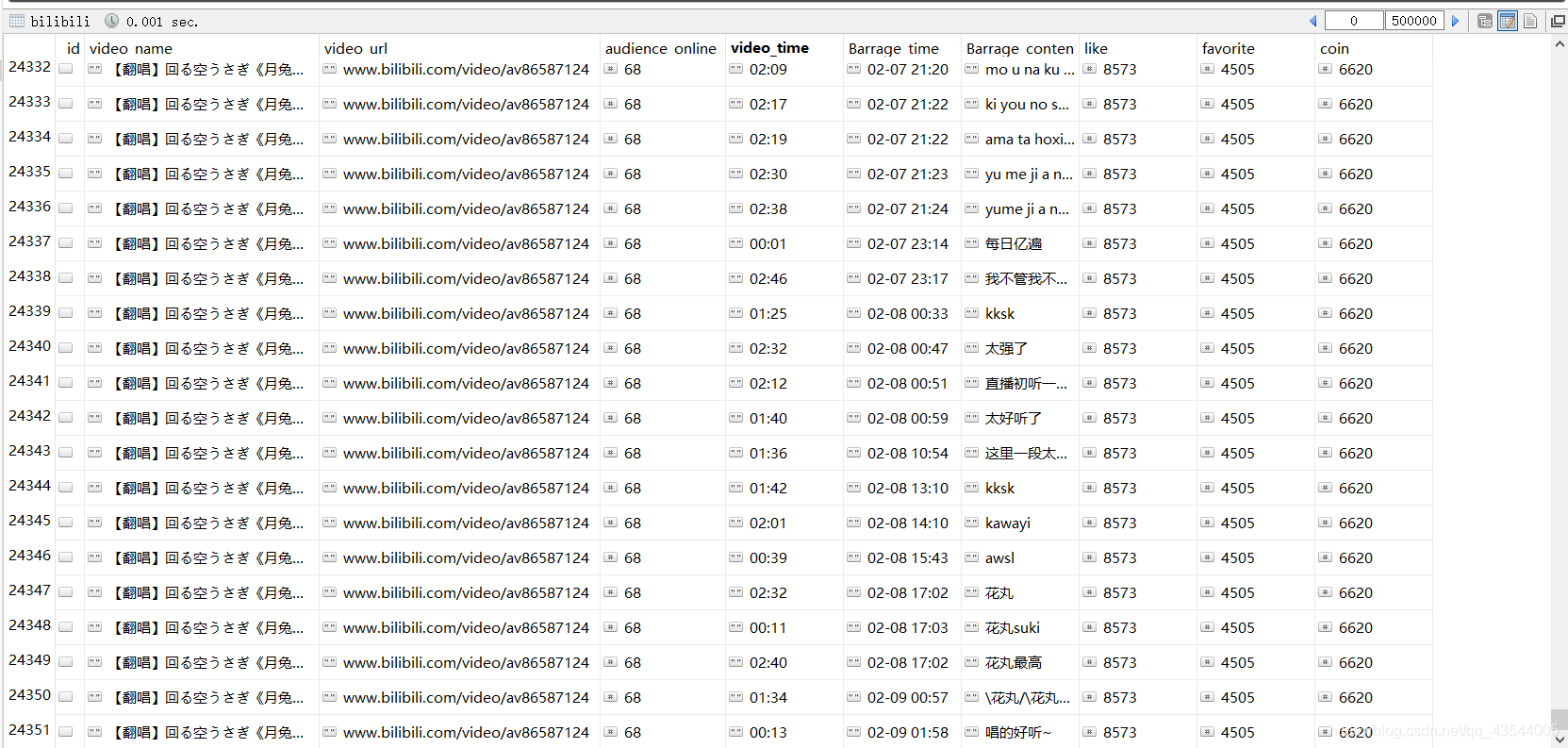Tick the checkbox for row 24341

click(x=66, y=383)
